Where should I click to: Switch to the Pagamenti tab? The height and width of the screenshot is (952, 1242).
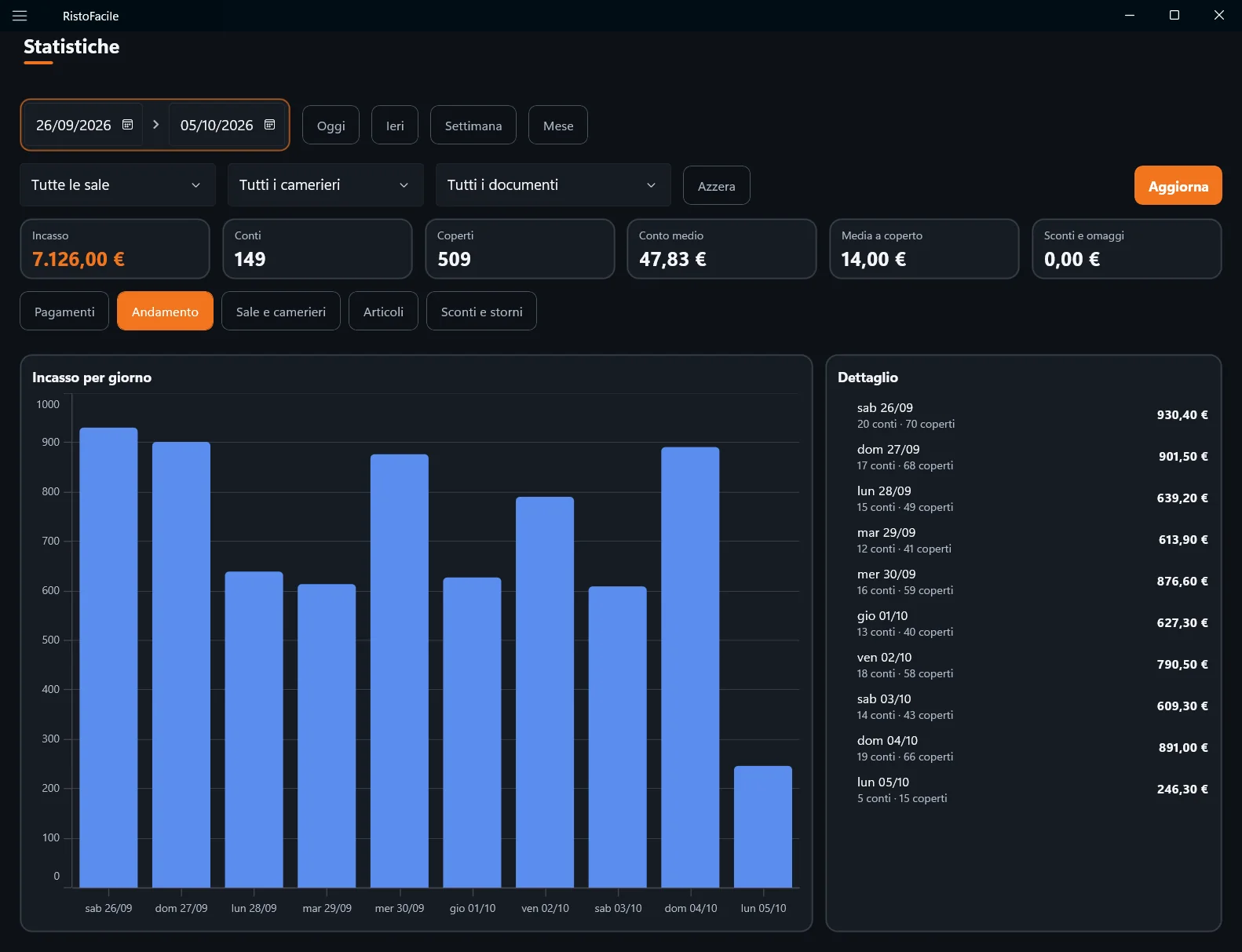coord(64,312)
